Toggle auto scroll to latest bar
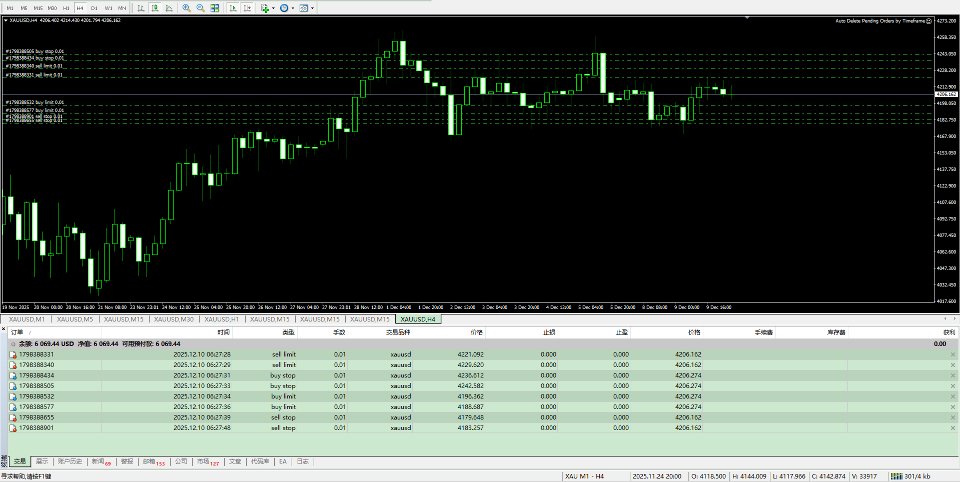960x482 pixels. pos(233,8)
